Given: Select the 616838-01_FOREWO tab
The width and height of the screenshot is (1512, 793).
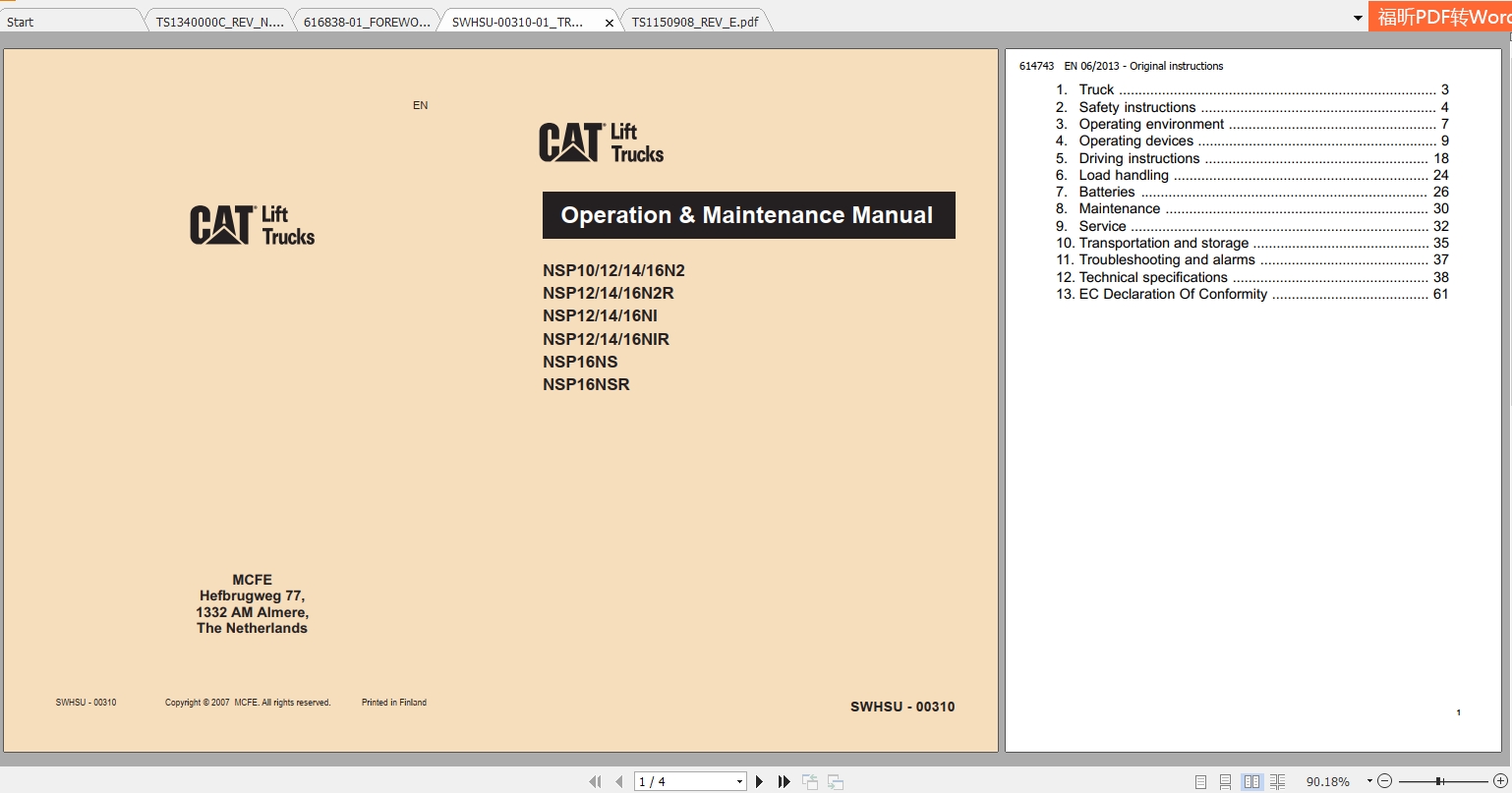Looking at the screenshot, I should coord(364,20).
